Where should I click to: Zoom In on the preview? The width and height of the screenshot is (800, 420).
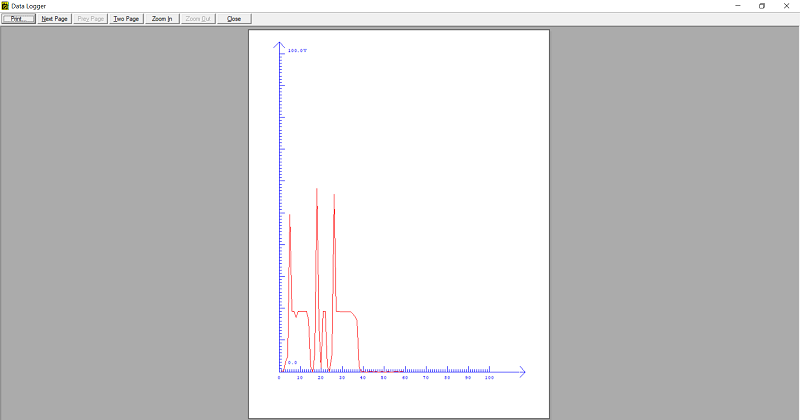click(x=162, y=19)
